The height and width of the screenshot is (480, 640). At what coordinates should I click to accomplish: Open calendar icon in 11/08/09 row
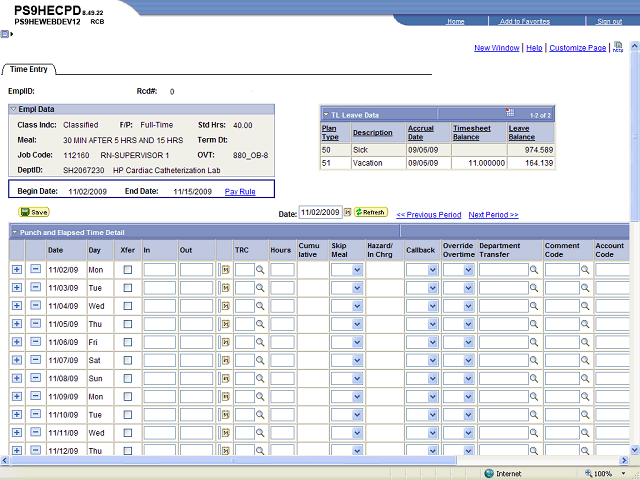(x=225, y=378)
